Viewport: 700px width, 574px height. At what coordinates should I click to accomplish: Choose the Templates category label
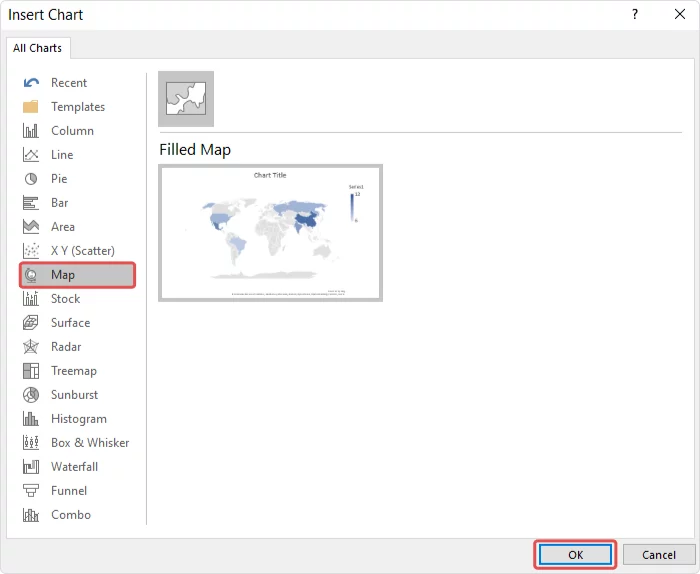[78, 107]
